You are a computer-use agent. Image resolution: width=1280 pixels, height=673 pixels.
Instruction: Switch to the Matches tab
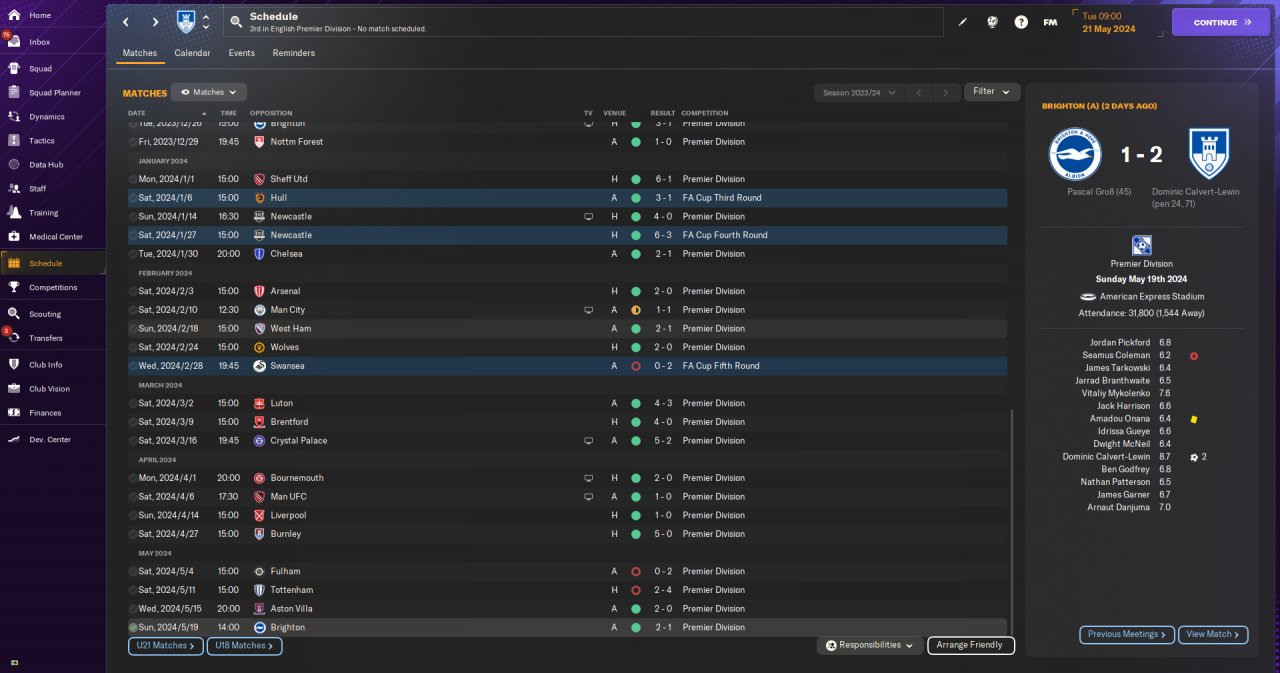140,53
